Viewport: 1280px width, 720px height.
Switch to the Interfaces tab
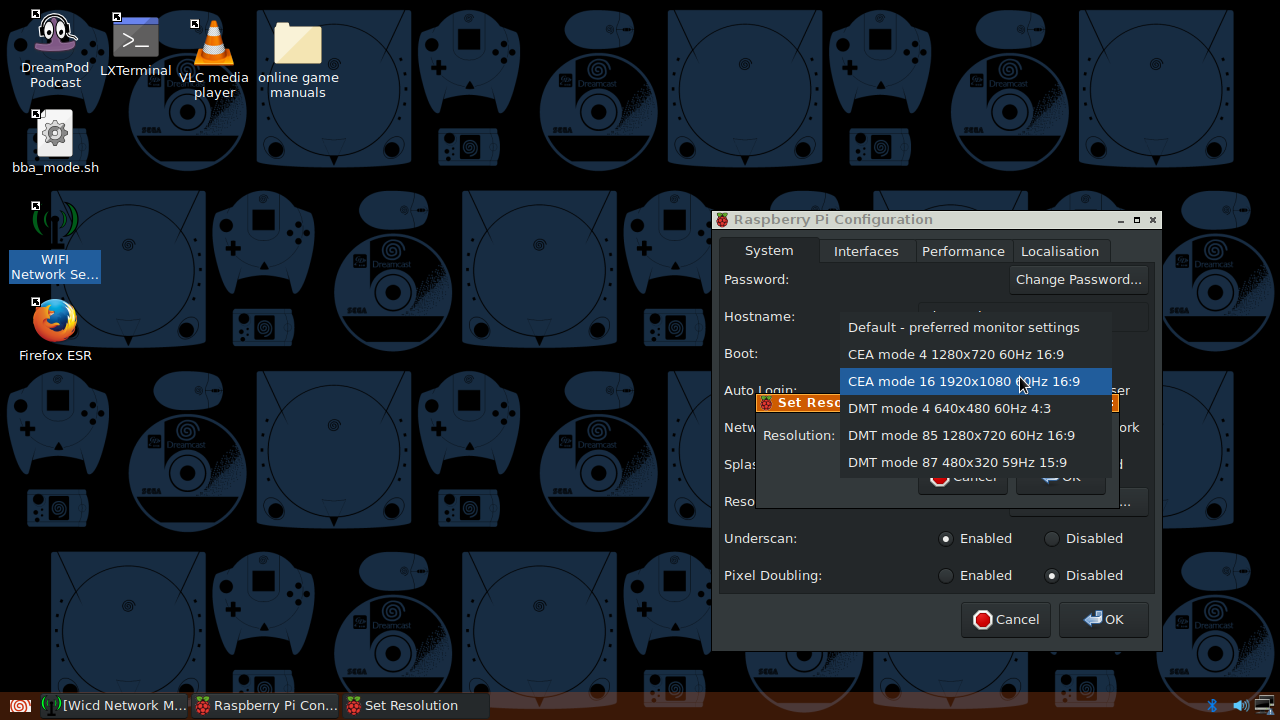(866, 251)
